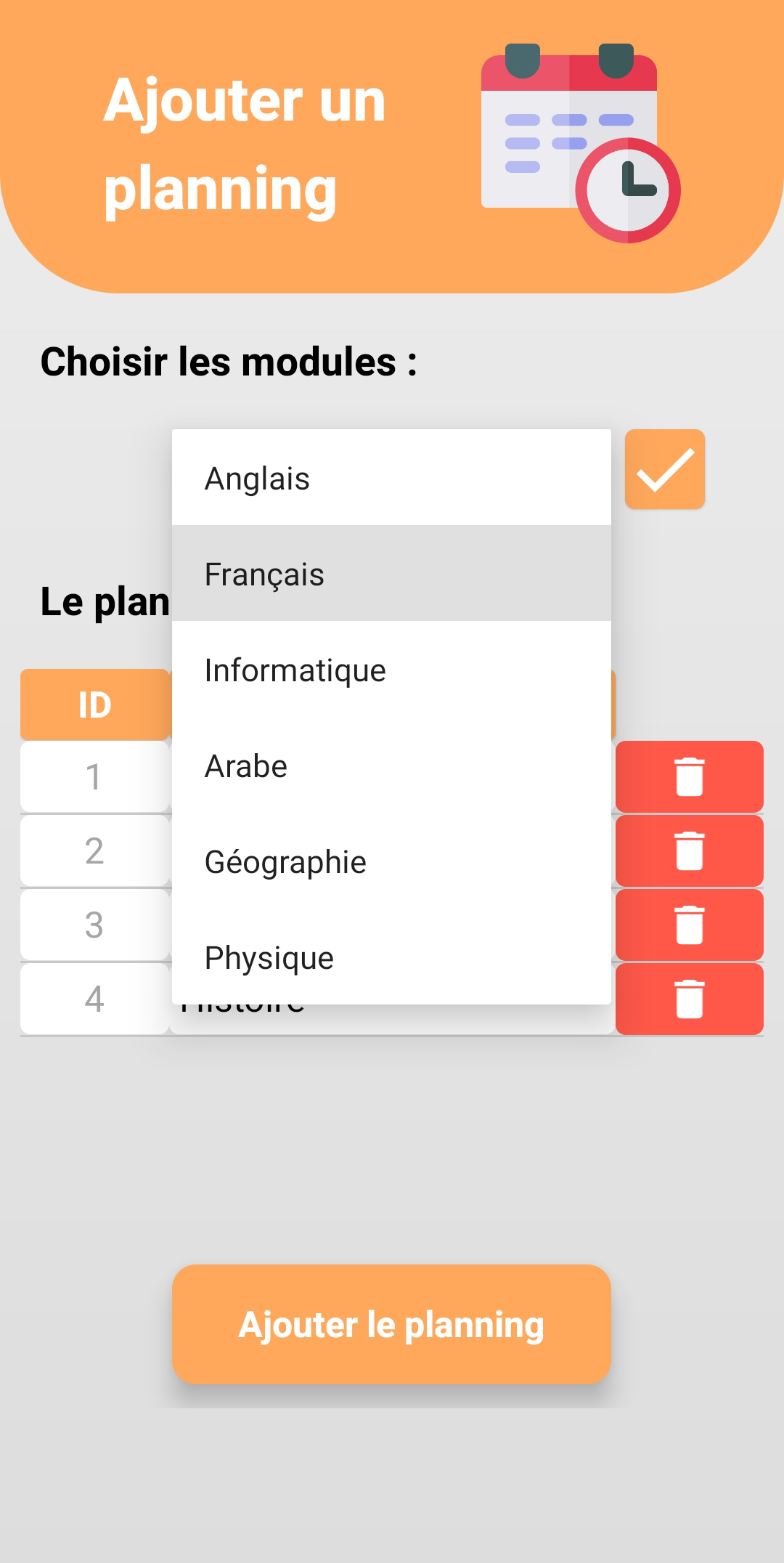Delete the planning row with ID 3
The height and width of the screenshot is (1563, 784).
(x=687, y=925)
